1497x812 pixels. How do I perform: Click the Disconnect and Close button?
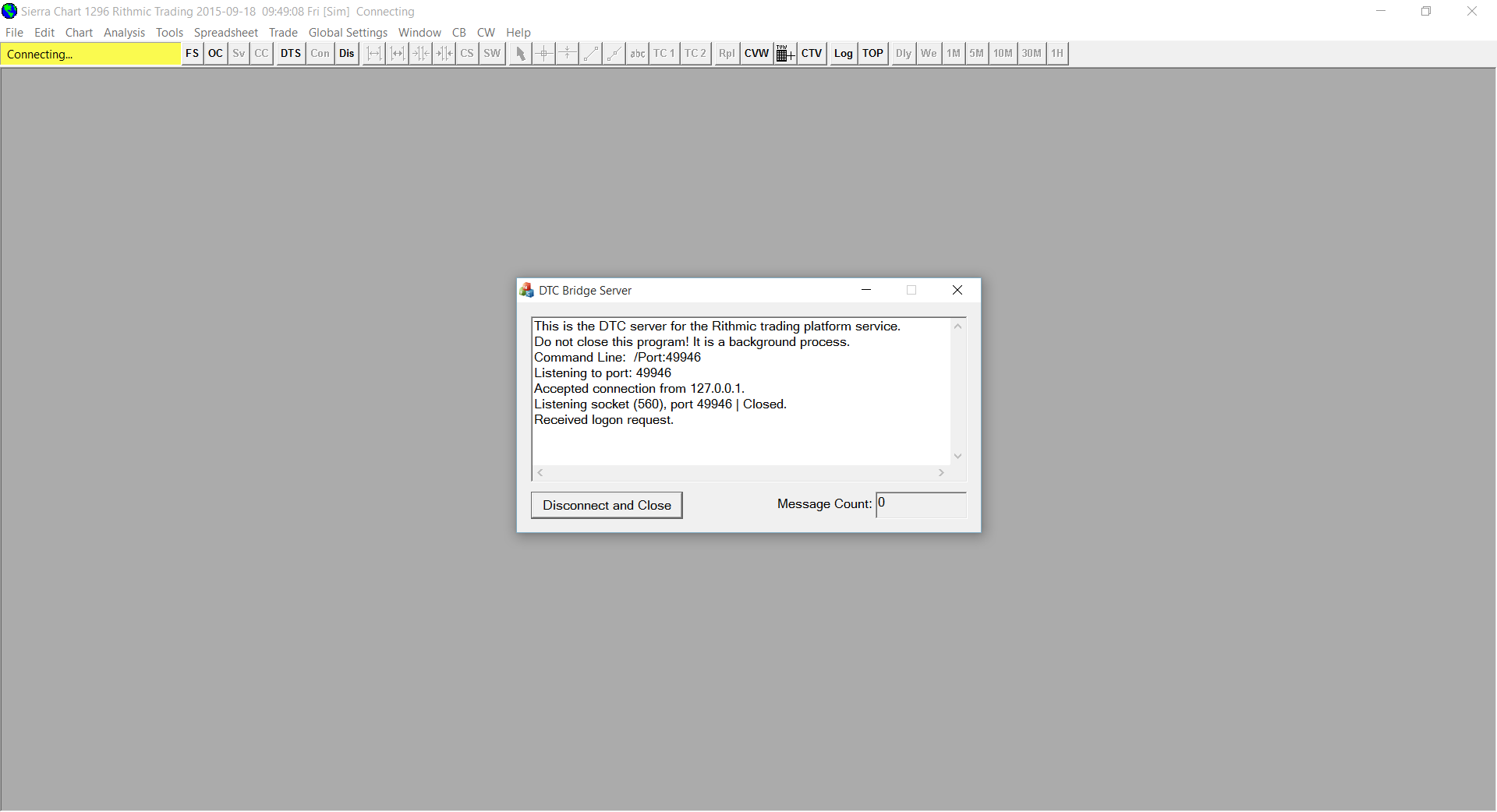[x=607, y=505]
